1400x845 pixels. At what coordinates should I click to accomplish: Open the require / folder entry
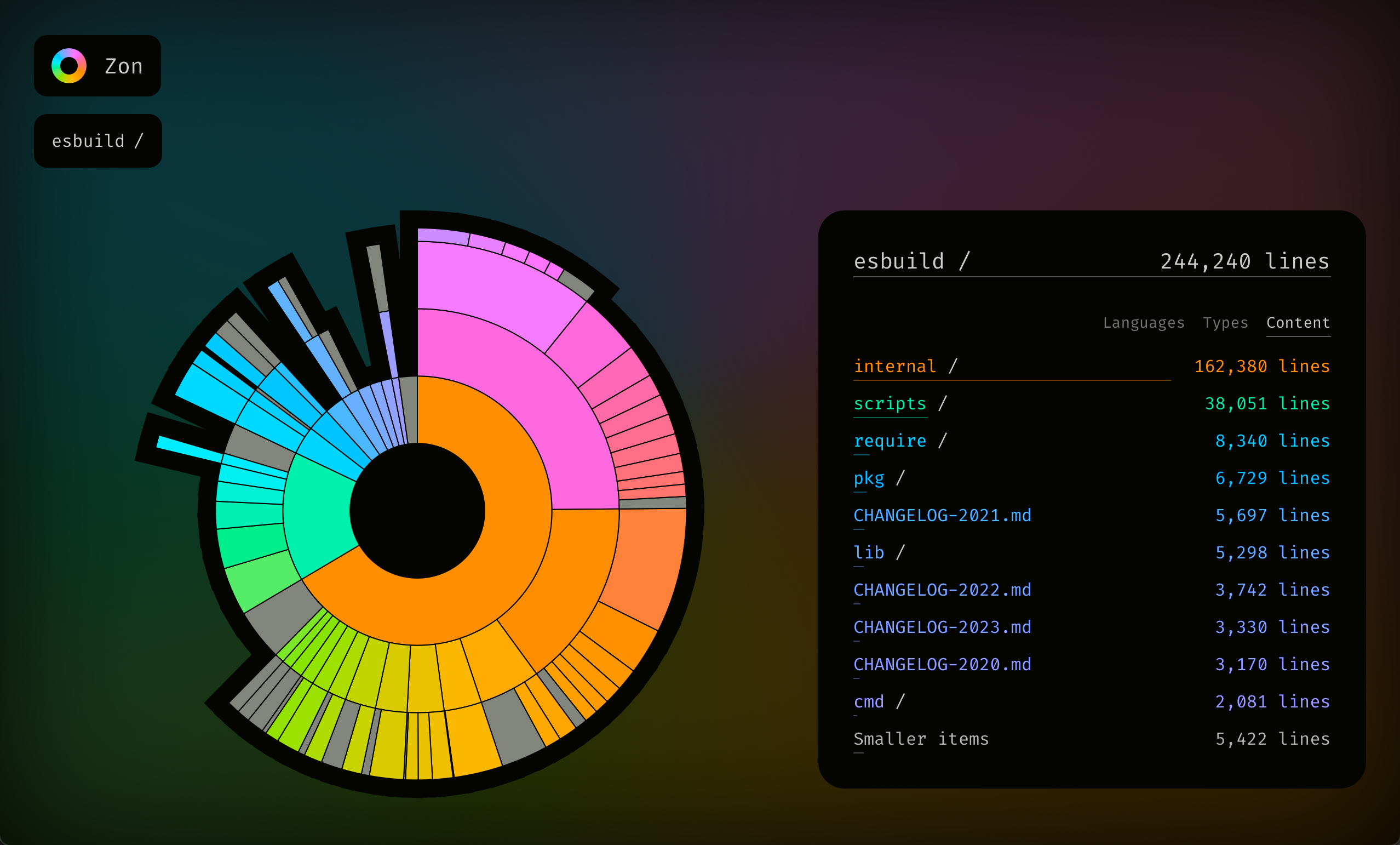point(1092,441)
